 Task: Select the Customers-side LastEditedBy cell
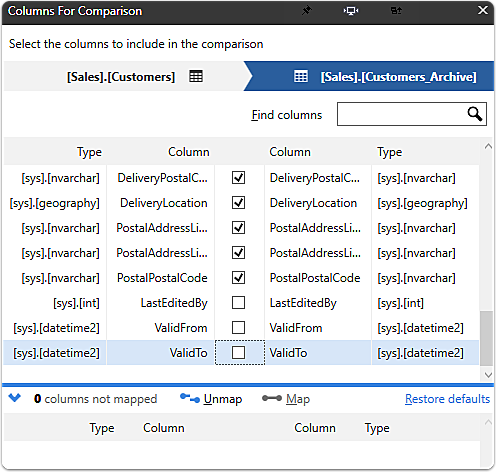pyautogui.click(x=160, y=303)
